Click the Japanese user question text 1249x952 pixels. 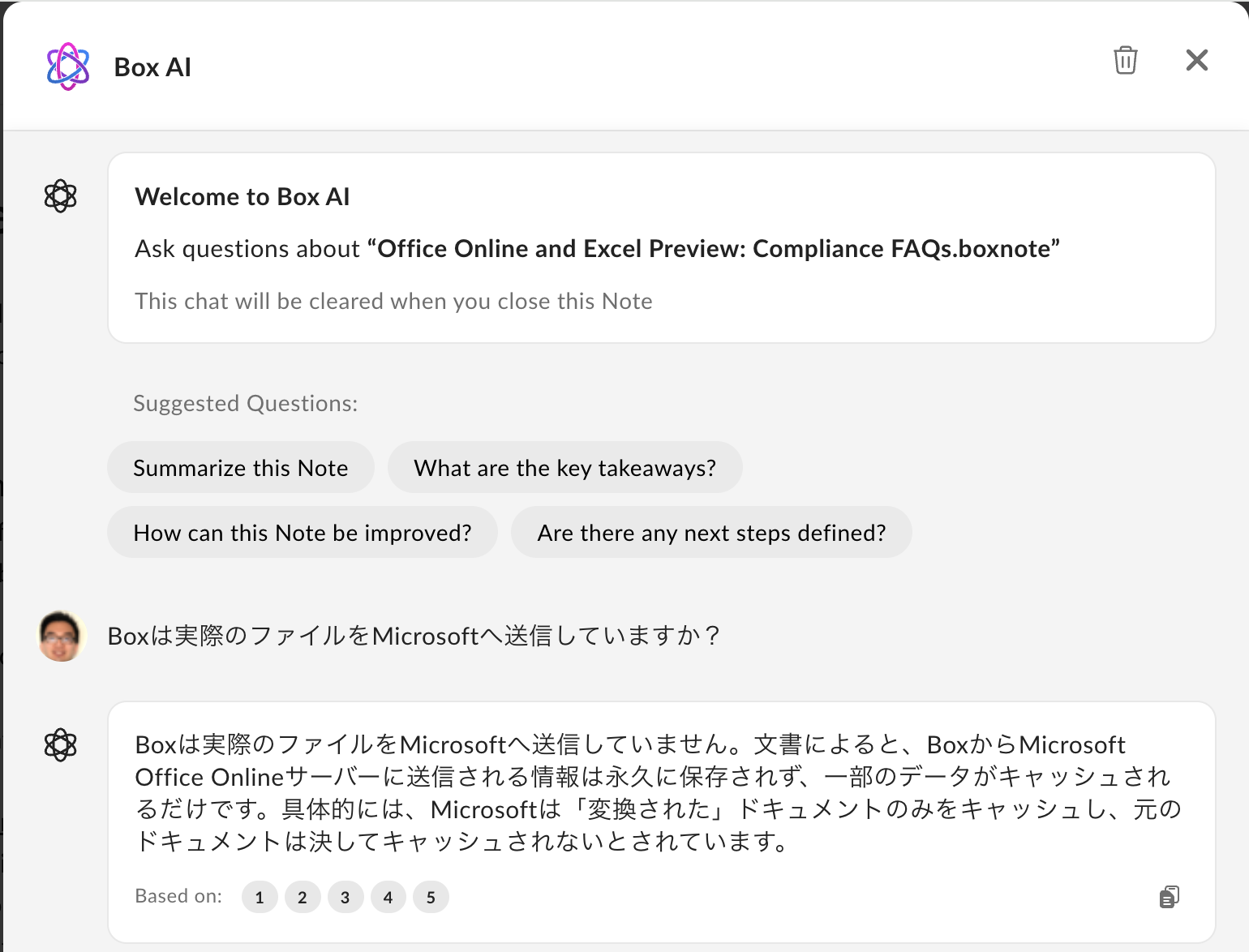tap(414, 637)
